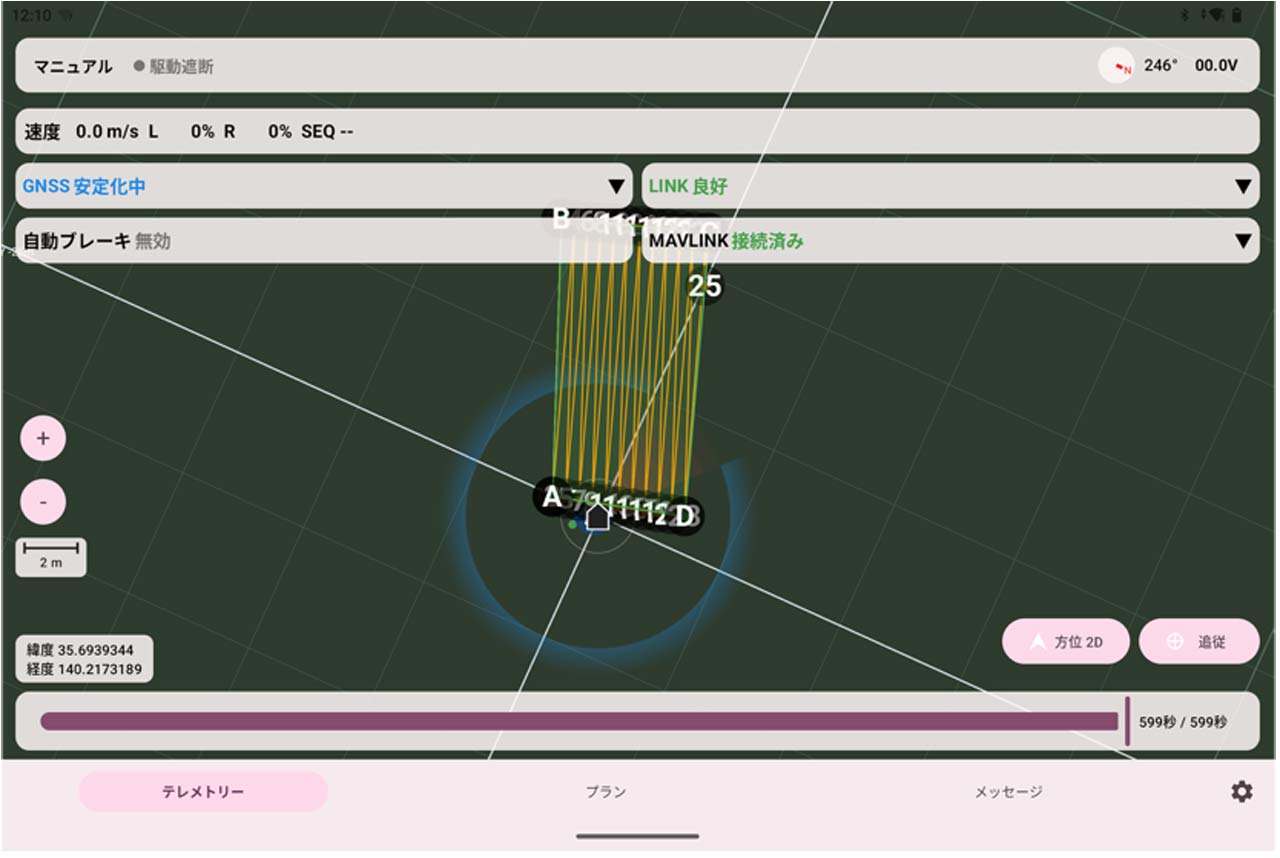The width and height of the screenshot is (1280, 858).
Task: Switch to the プラン tab
Action: [x=606, y=792]
